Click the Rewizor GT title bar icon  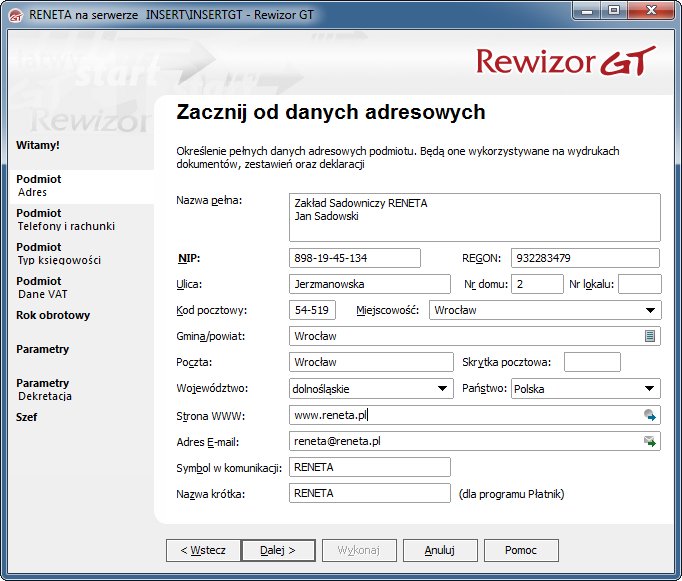pos(15,14)
